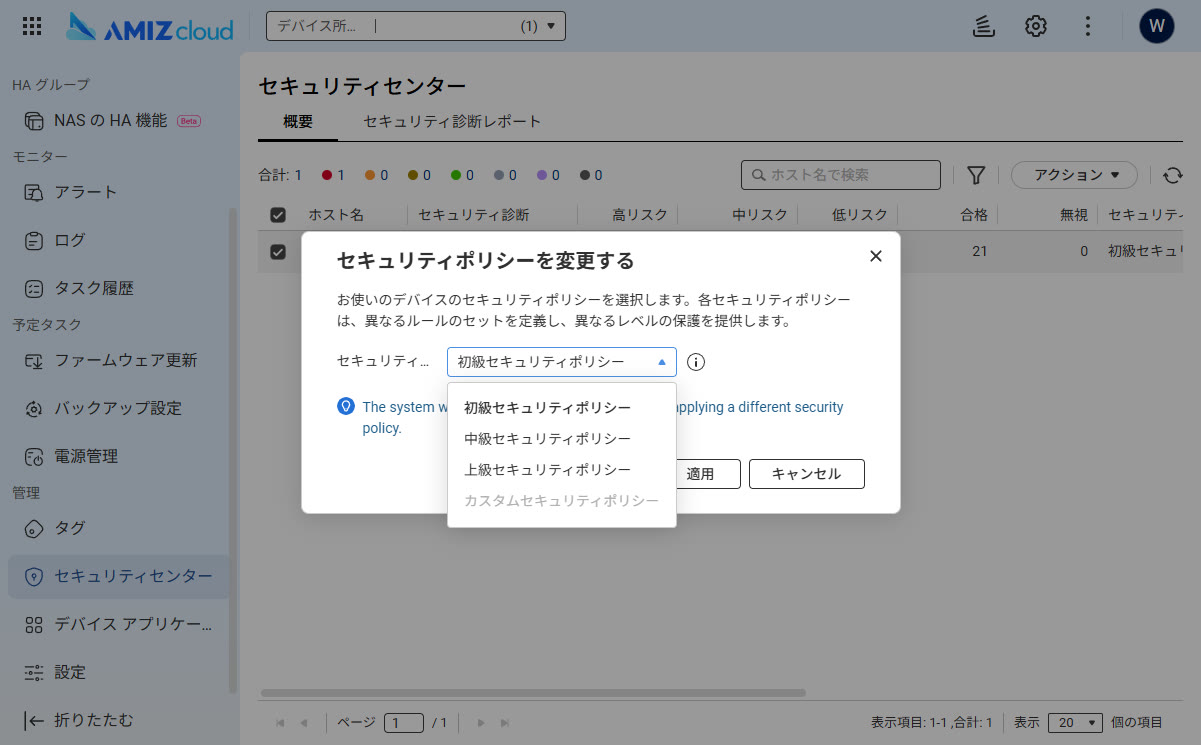Refresh the device list
The height and width of the screenshot is (745, 1201).
1173,175
